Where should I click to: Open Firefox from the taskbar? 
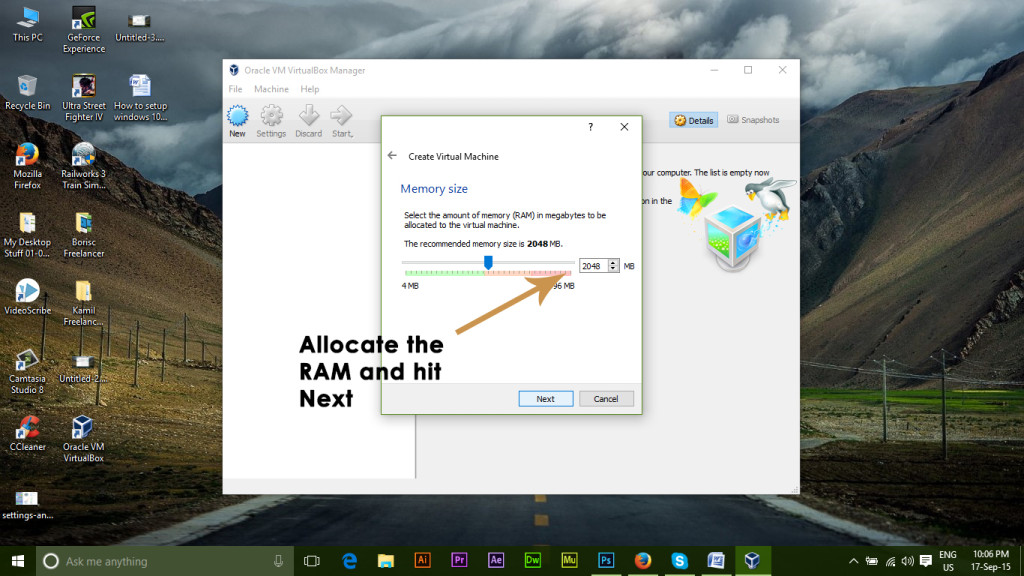tap(643, 561)
